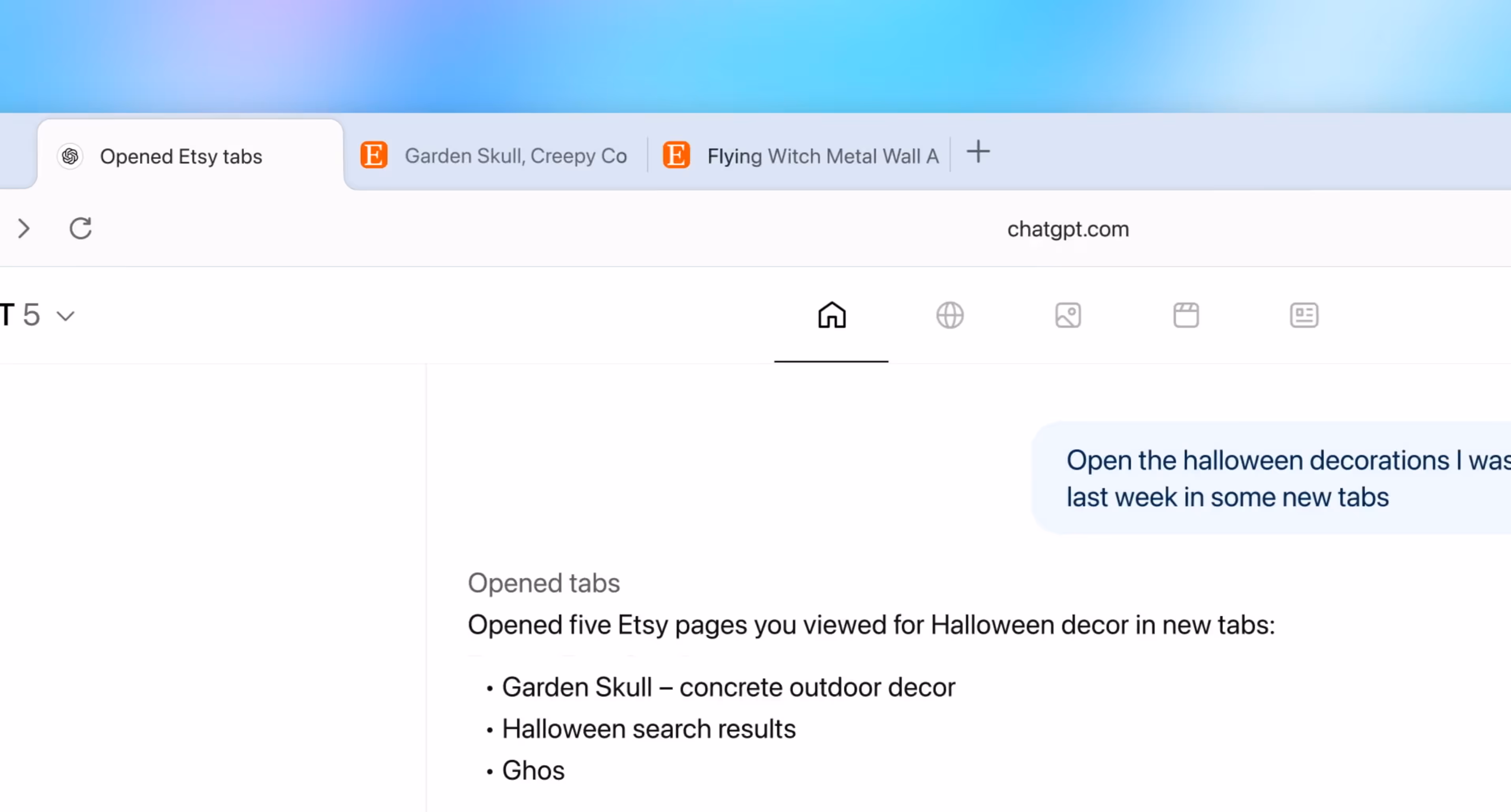Click the ChatGPT logo on the active tab

(x=70, y=156)
